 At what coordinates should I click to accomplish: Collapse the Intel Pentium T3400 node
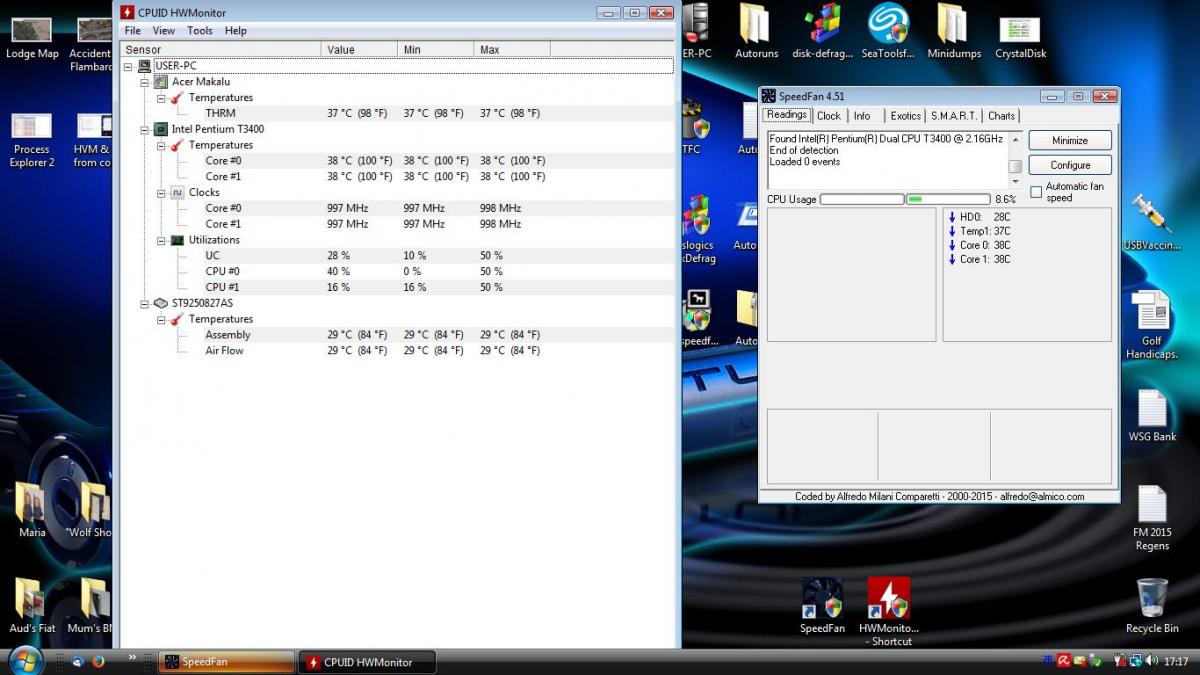(145, 129)
